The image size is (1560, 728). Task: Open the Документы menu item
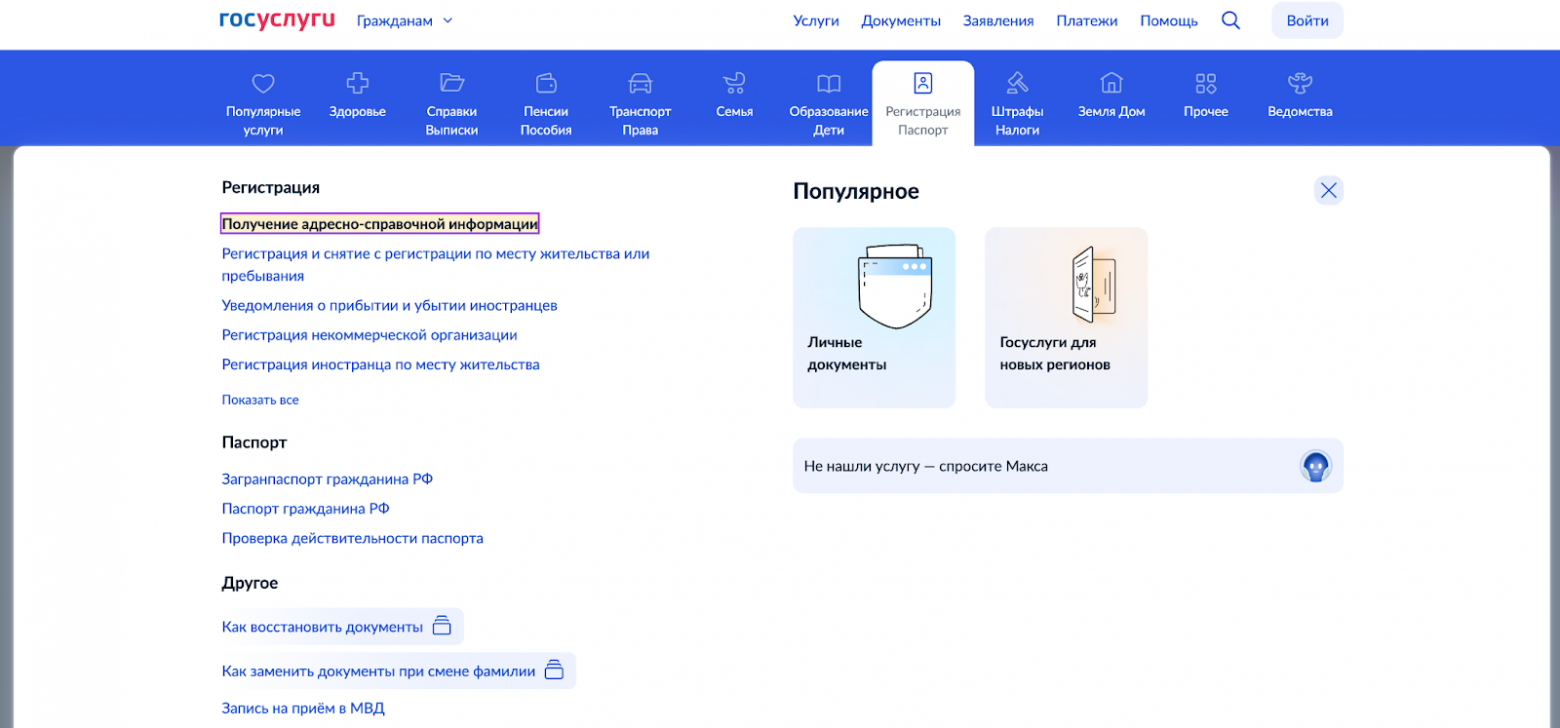coord(899,19)
